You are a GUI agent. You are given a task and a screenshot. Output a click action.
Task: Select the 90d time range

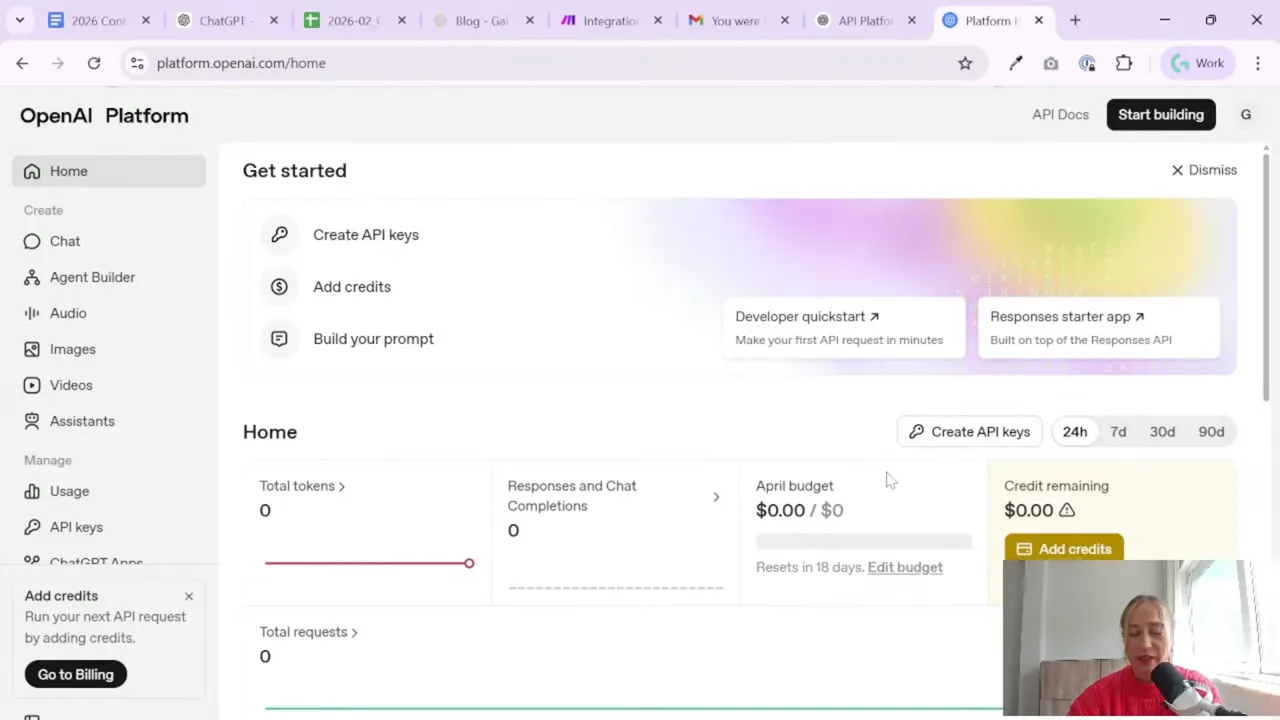click(x=1211, y=432)
